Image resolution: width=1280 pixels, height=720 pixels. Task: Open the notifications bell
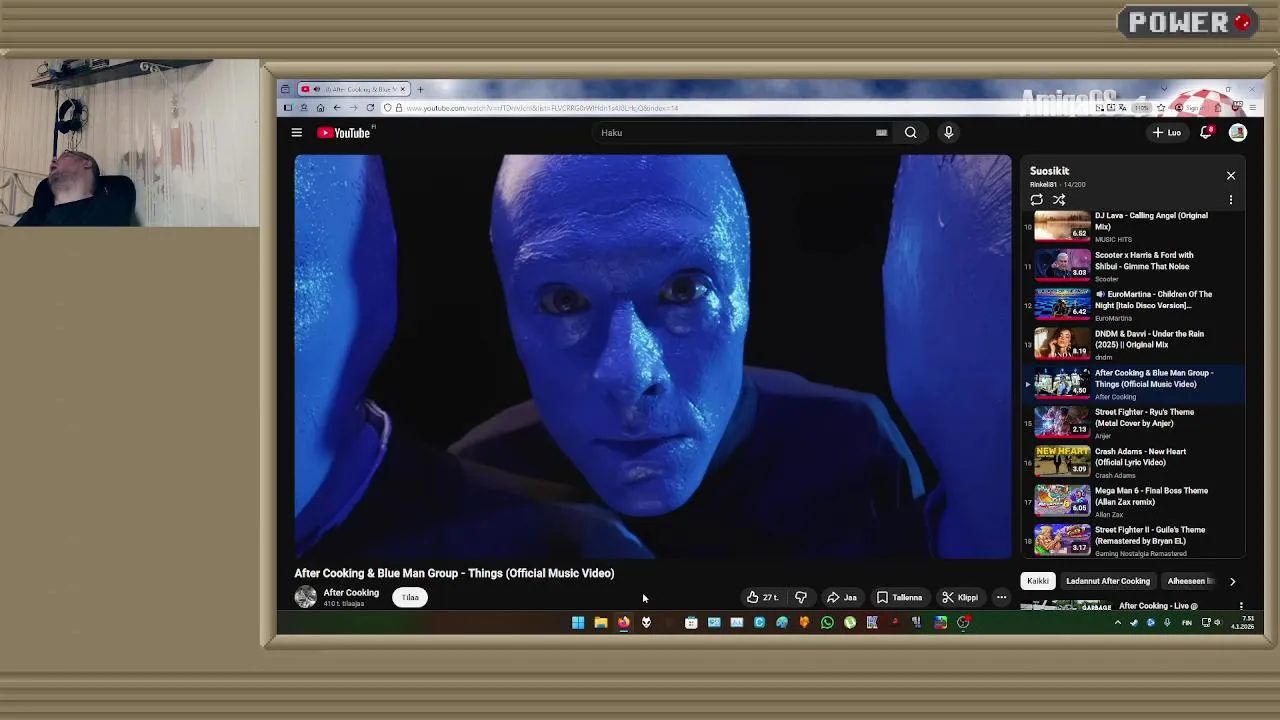1206,132
